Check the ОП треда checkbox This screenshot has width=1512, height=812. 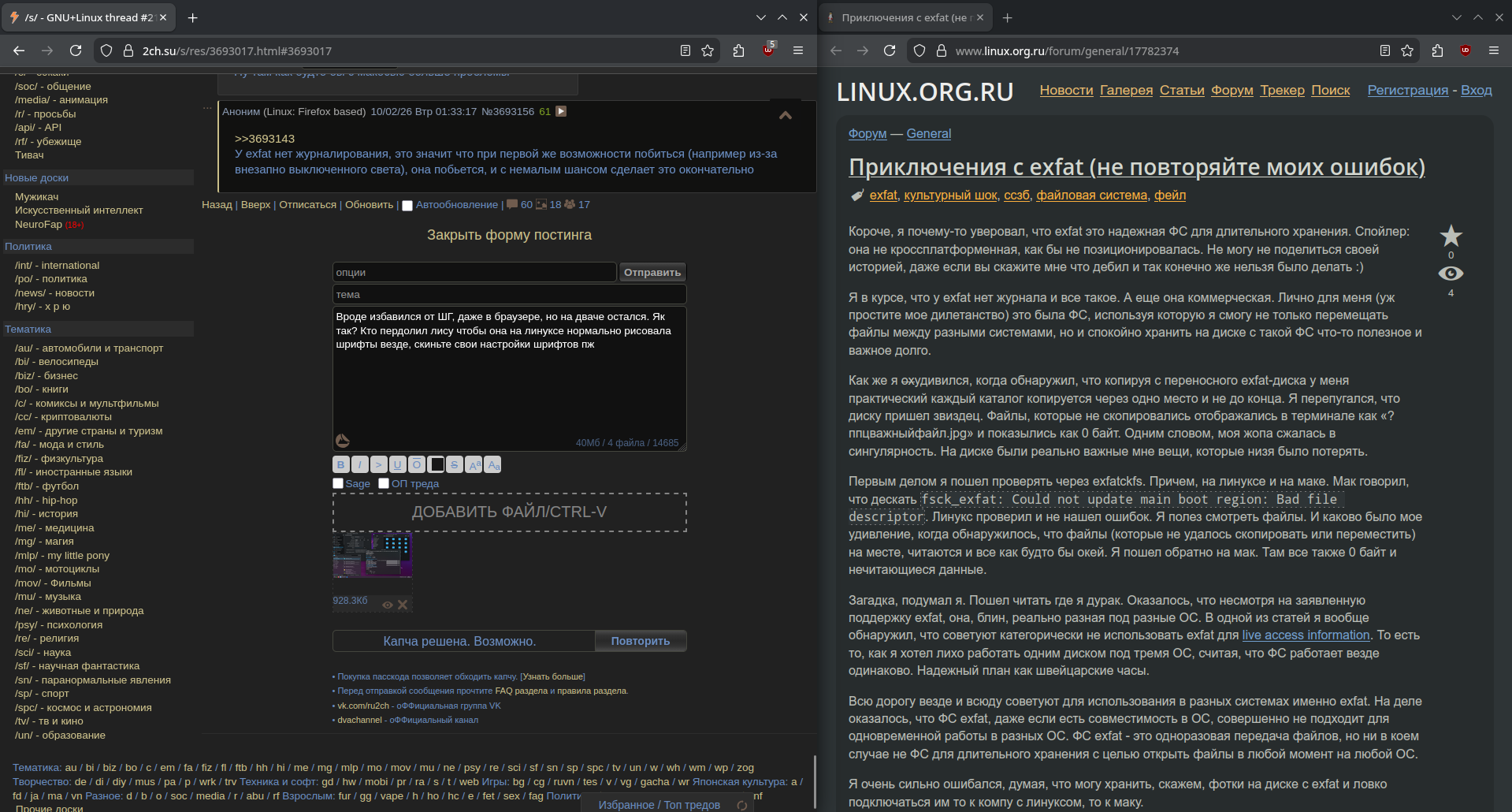tap(384, 483)
